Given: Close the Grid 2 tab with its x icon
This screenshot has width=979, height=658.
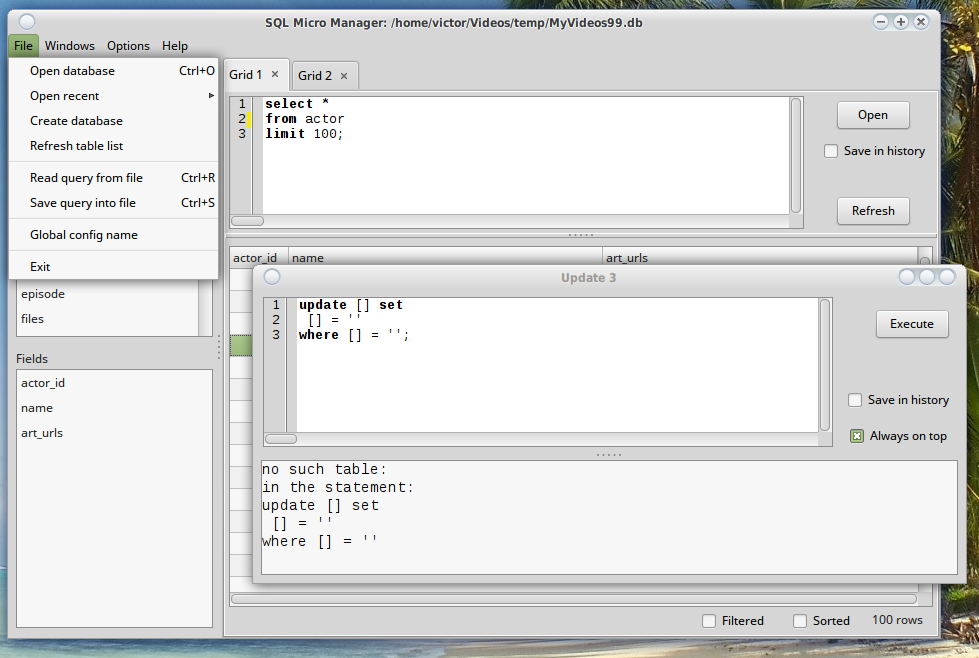Looking at the screenshot, I should coord(343,75).
